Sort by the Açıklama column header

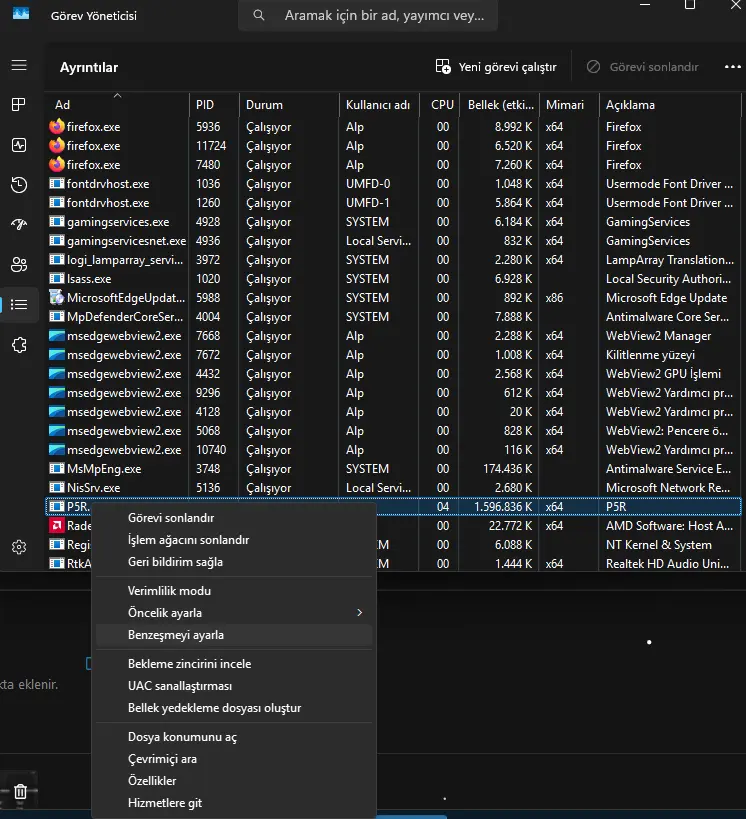coord(670,104)
